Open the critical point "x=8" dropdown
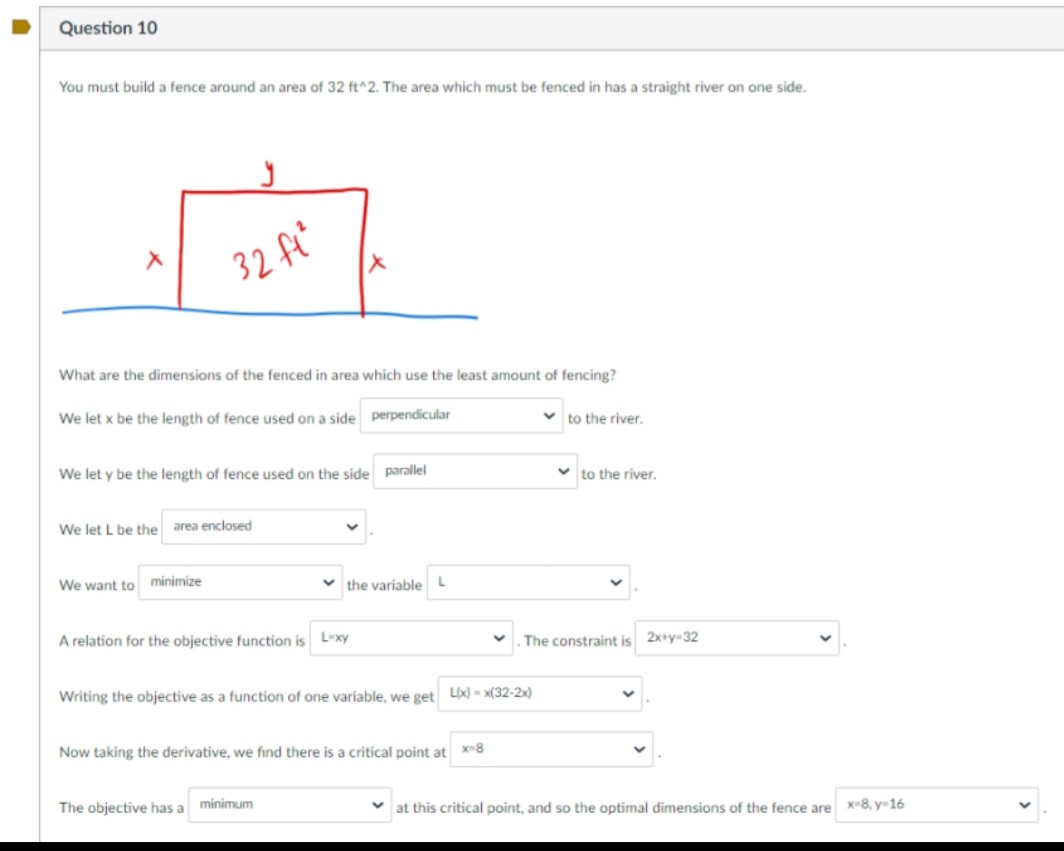 pyautogui.click(x=551, y=748)
